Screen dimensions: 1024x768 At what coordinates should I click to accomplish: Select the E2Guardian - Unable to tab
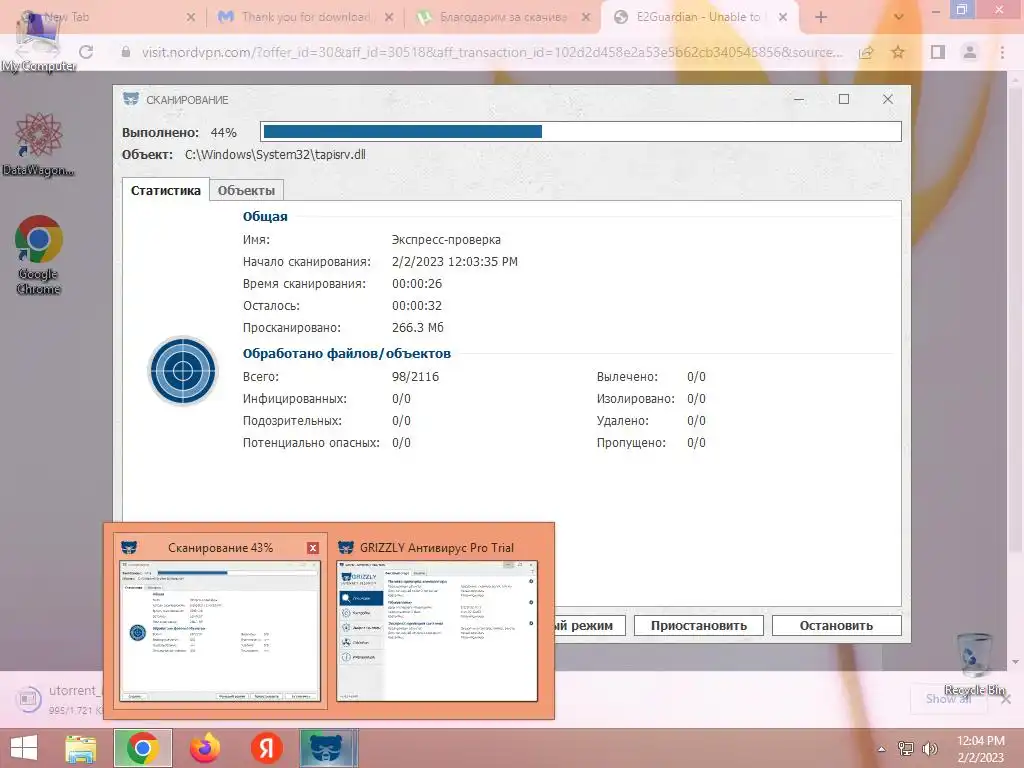(x=698, y=17)
